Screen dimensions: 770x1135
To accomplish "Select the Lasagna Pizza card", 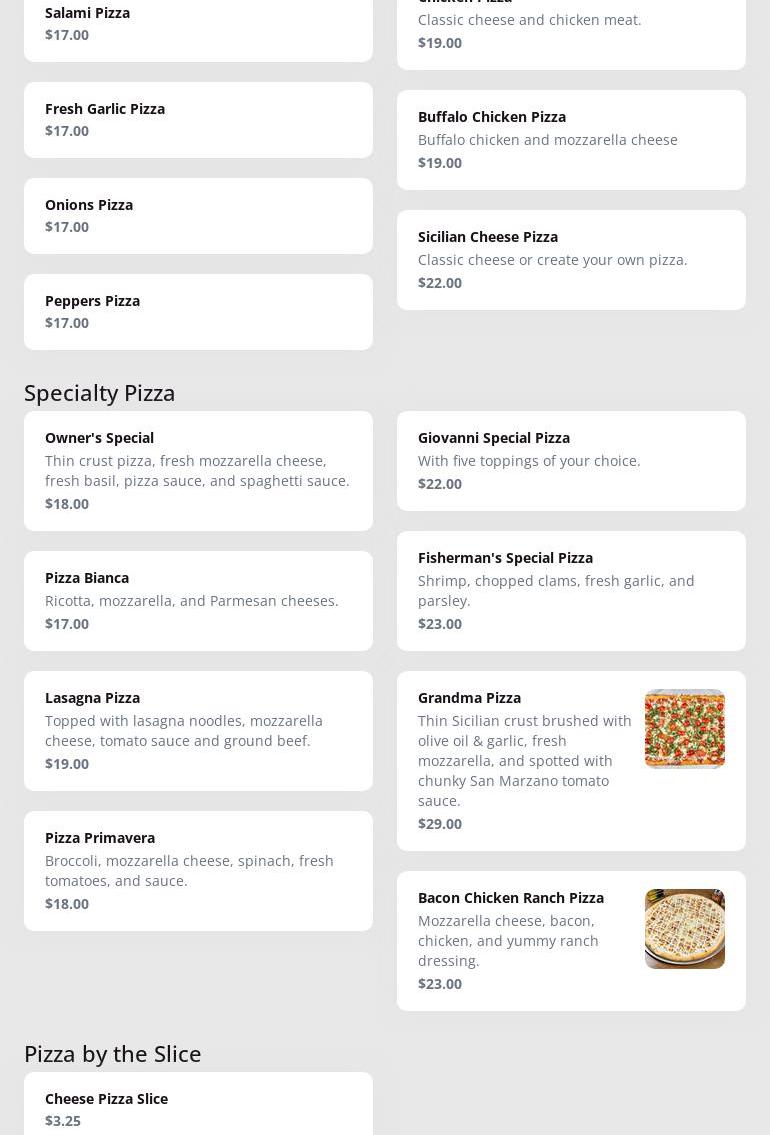I will click(x=198, y=731).
